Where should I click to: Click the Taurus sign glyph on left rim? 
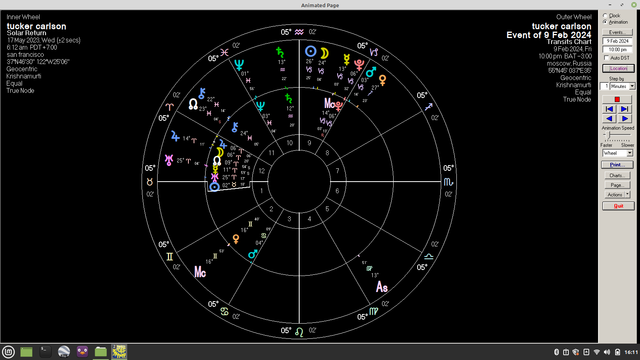(150, 182)
